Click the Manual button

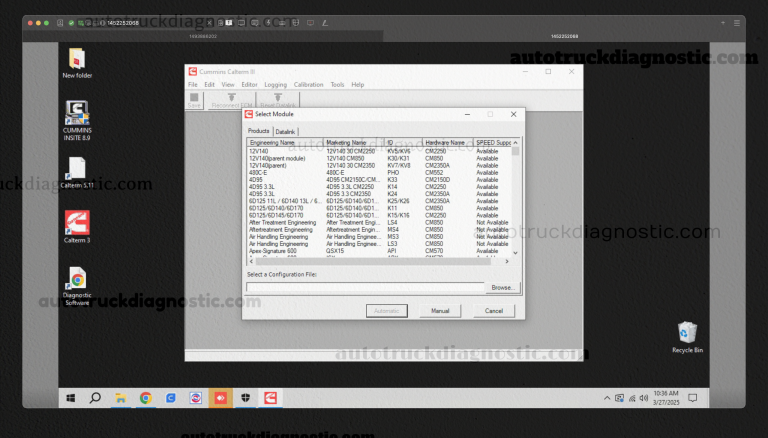pyautogui.click(x=440, y=311)
